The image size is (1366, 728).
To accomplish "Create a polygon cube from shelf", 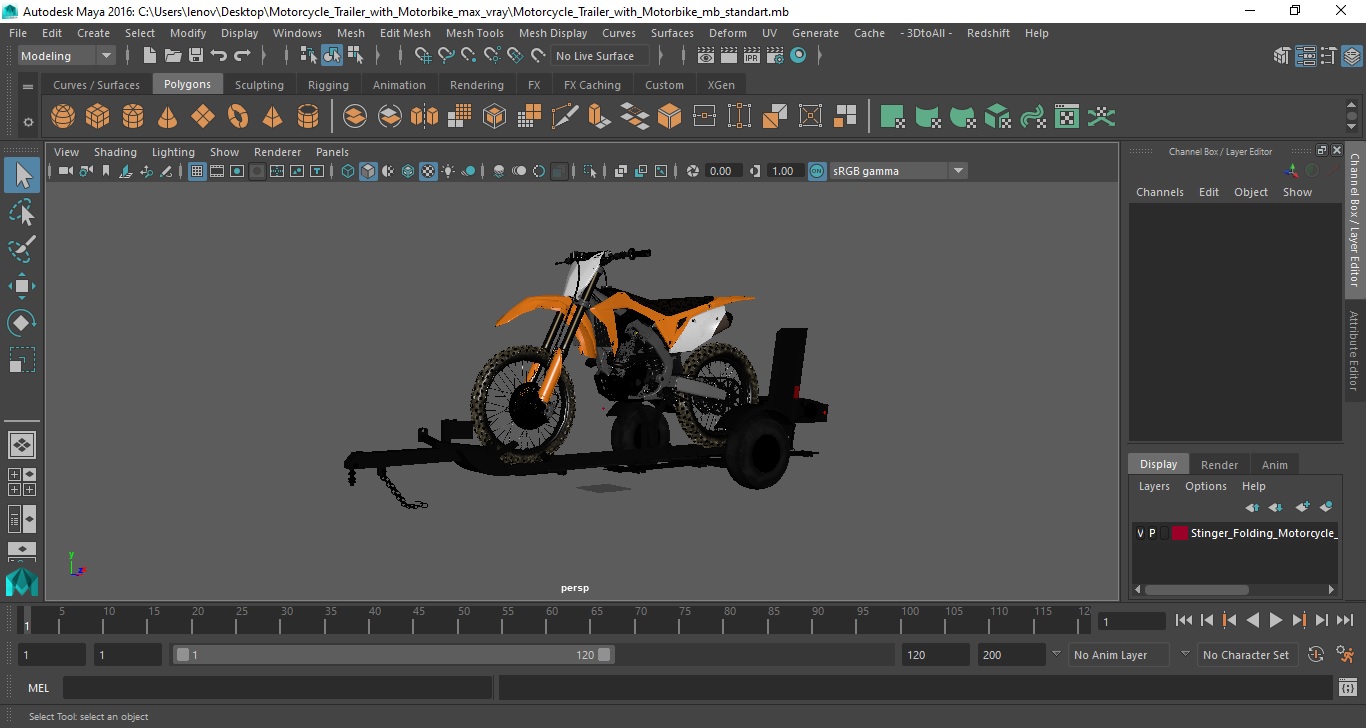I will [98, 117].
